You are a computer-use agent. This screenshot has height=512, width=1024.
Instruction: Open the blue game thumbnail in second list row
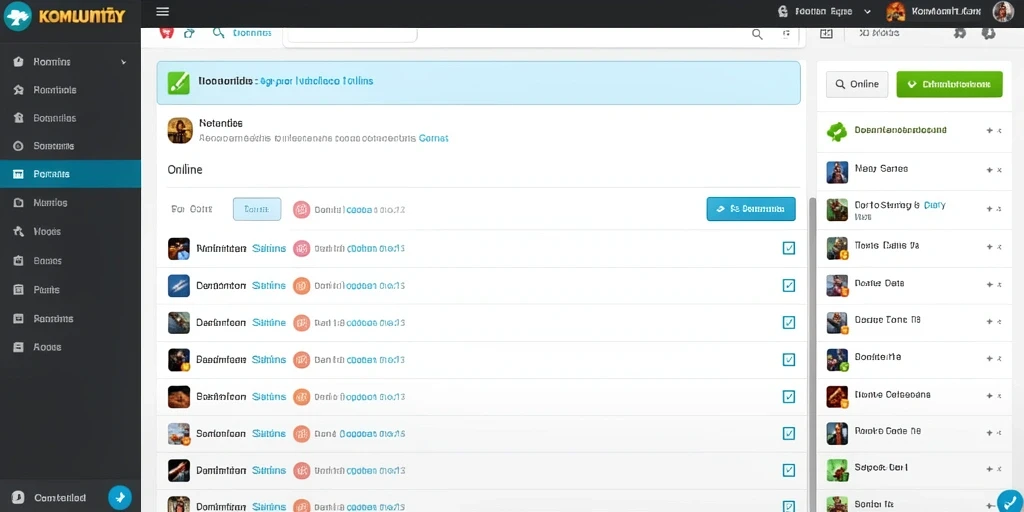pyautogui.click(x=179, y=285)
